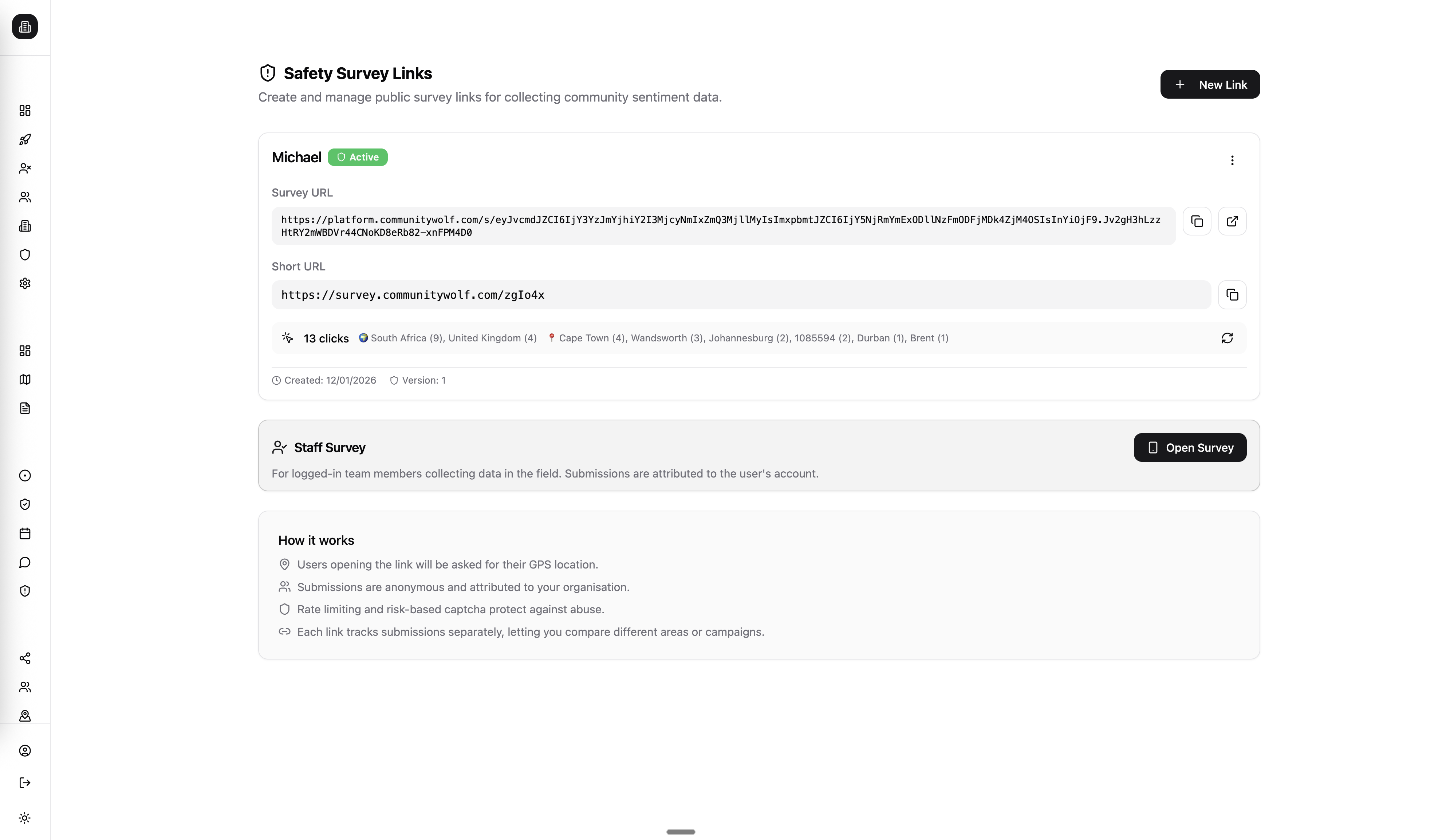Open the Survey URL in a new tab

pyautogui.click(x=1232, y=221)
